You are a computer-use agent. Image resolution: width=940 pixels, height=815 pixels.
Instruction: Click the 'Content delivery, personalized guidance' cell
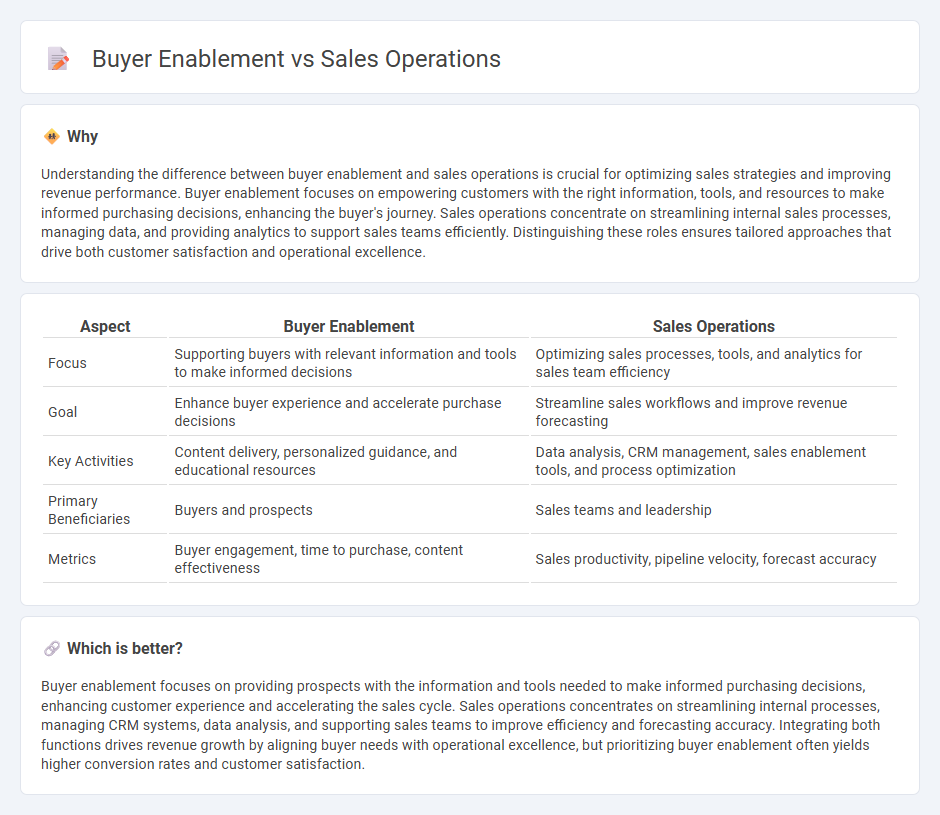[348, 461]
